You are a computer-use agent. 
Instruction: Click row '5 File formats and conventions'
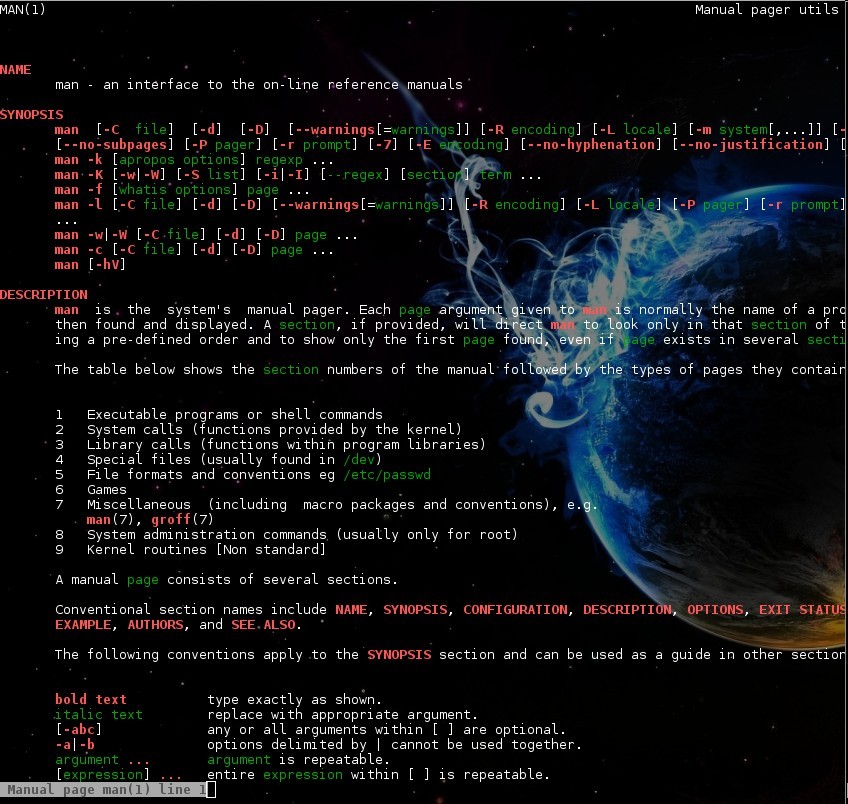click(243, 475)
